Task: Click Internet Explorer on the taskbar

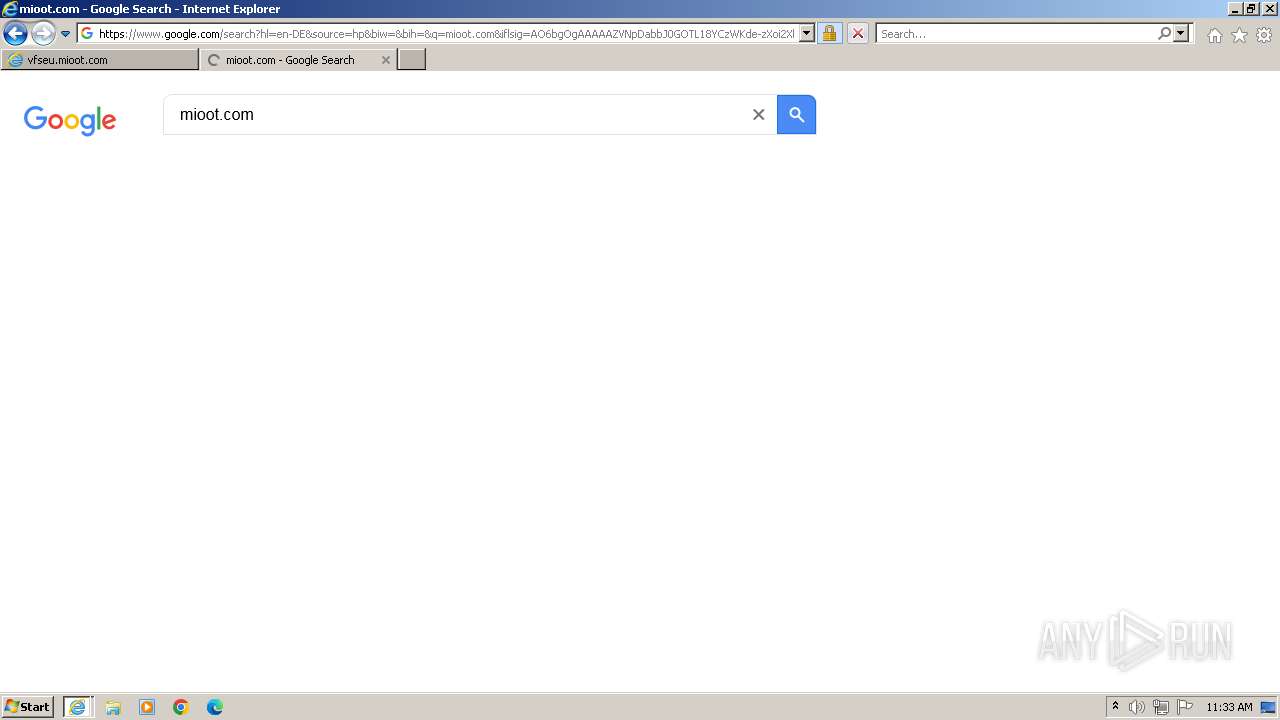Action: (x=78, y=707)
